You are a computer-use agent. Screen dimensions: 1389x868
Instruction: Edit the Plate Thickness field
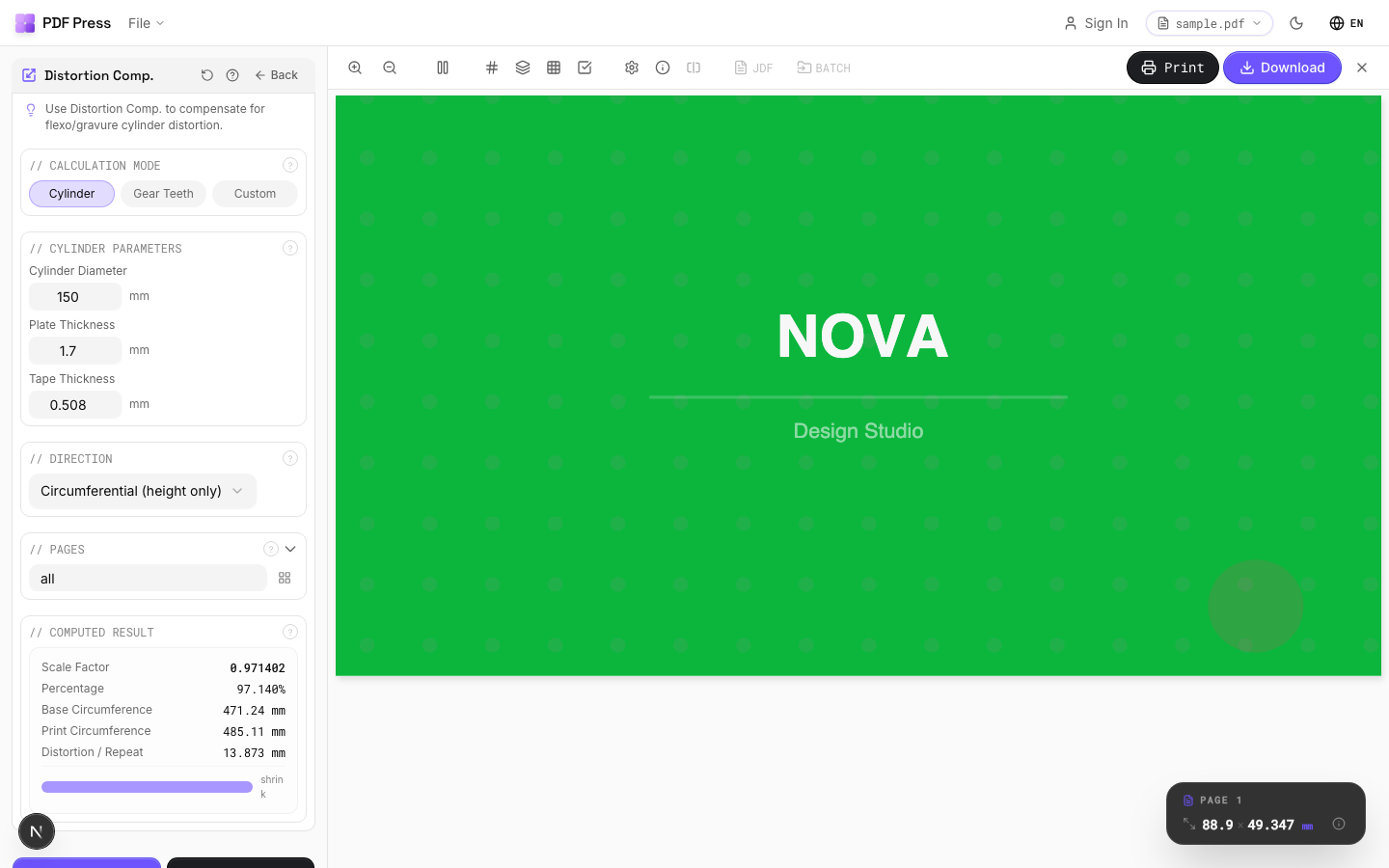point(75,351)
